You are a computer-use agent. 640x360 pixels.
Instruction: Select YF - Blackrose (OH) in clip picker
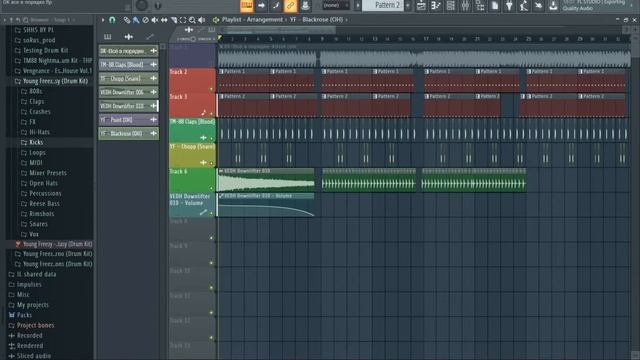tap(128, 133)
